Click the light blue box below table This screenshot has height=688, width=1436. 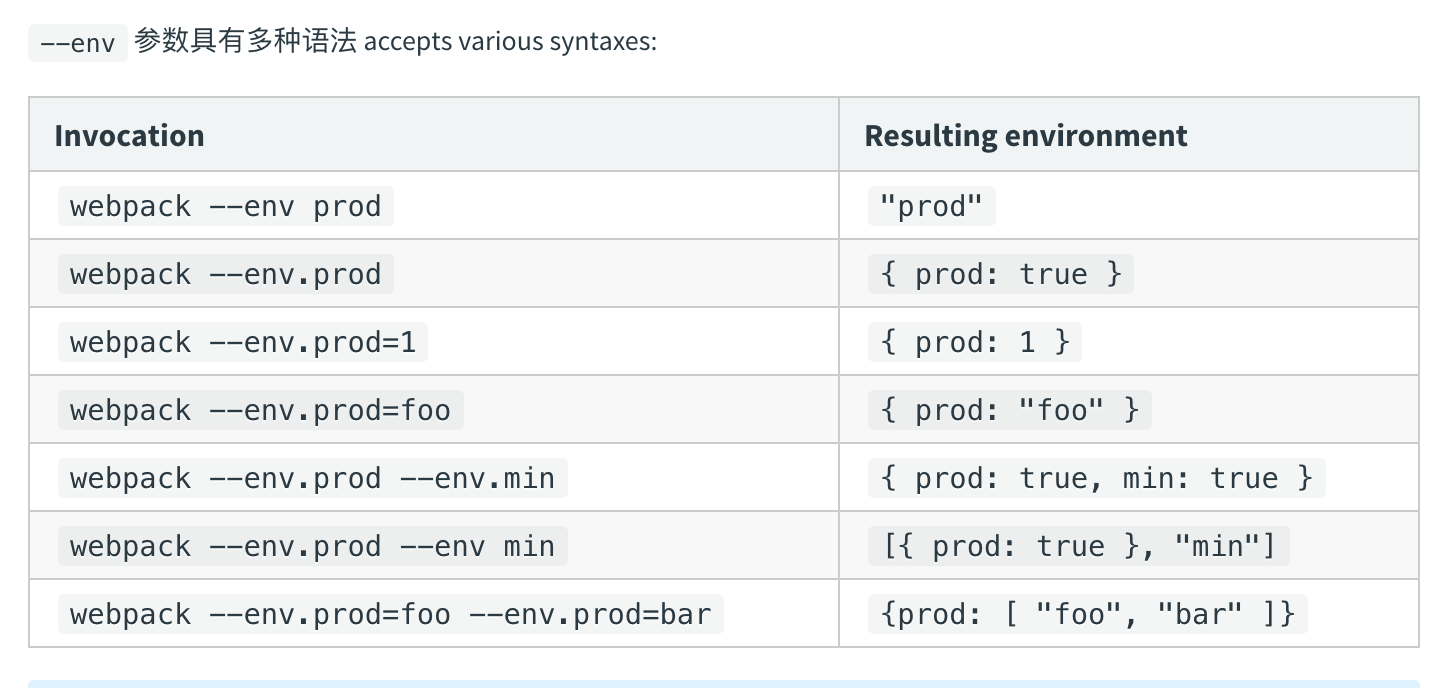[723, 683]
